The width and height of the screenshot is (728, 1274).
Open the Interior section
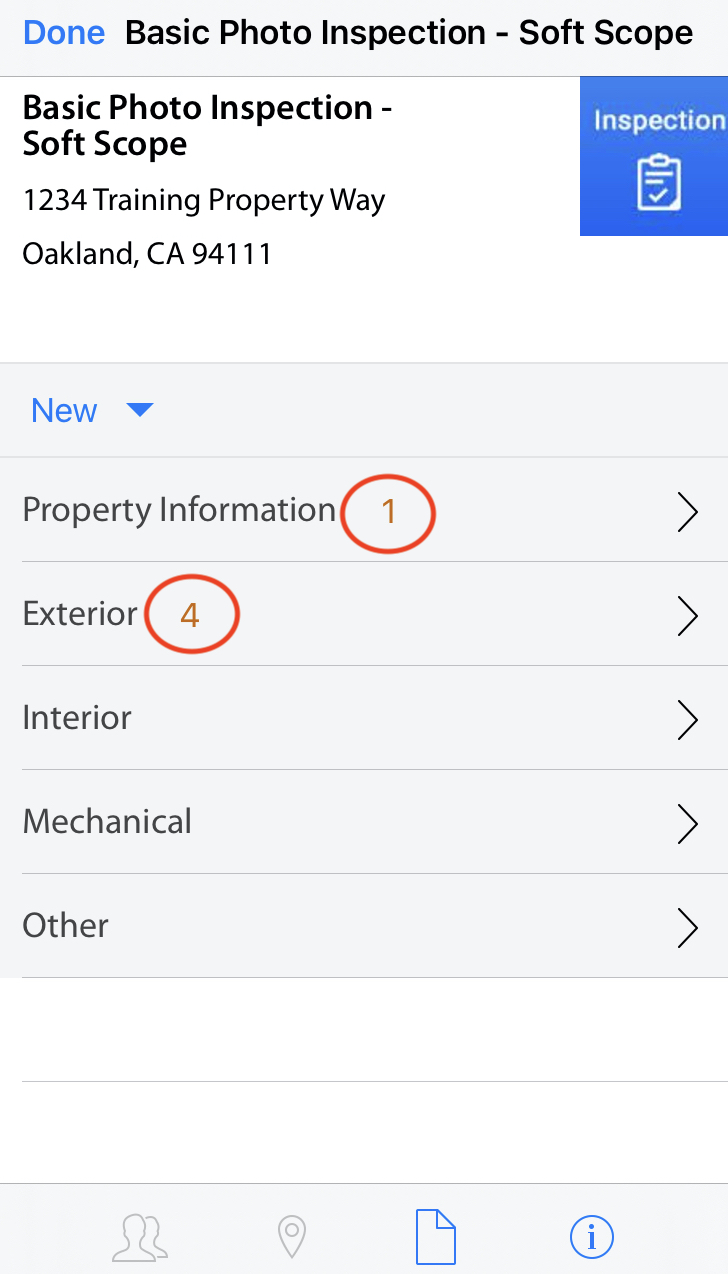point(77,718)
